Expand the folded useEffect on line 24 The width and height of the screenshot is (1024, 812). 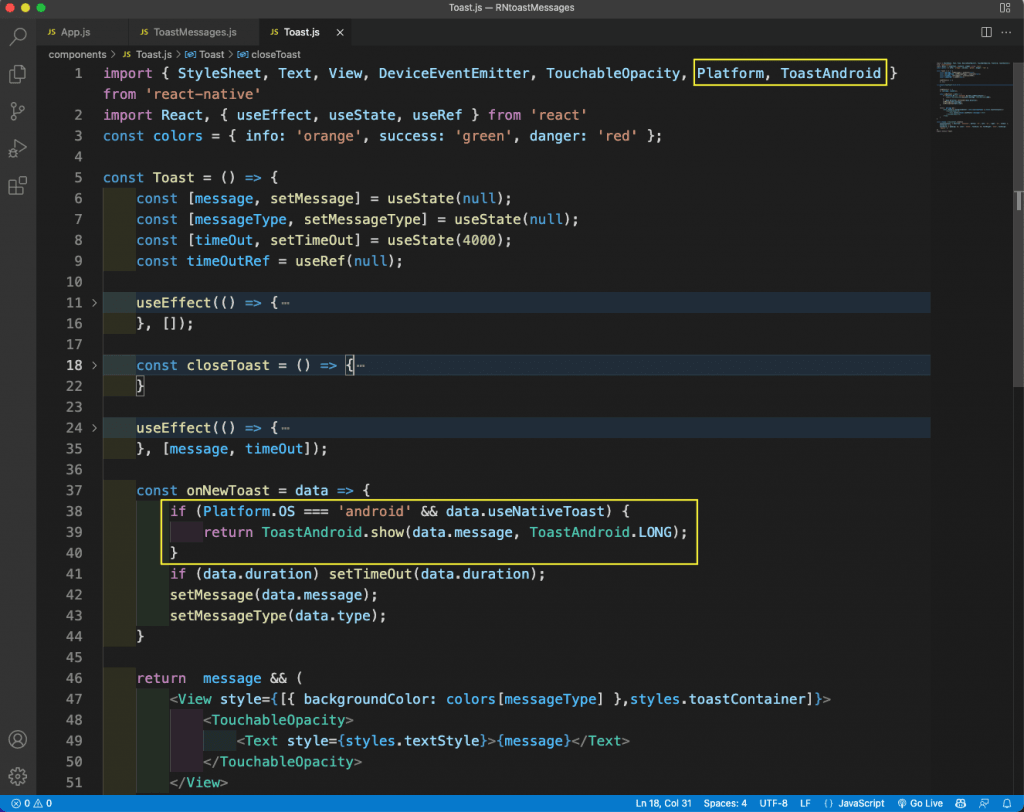coord(93,427)
